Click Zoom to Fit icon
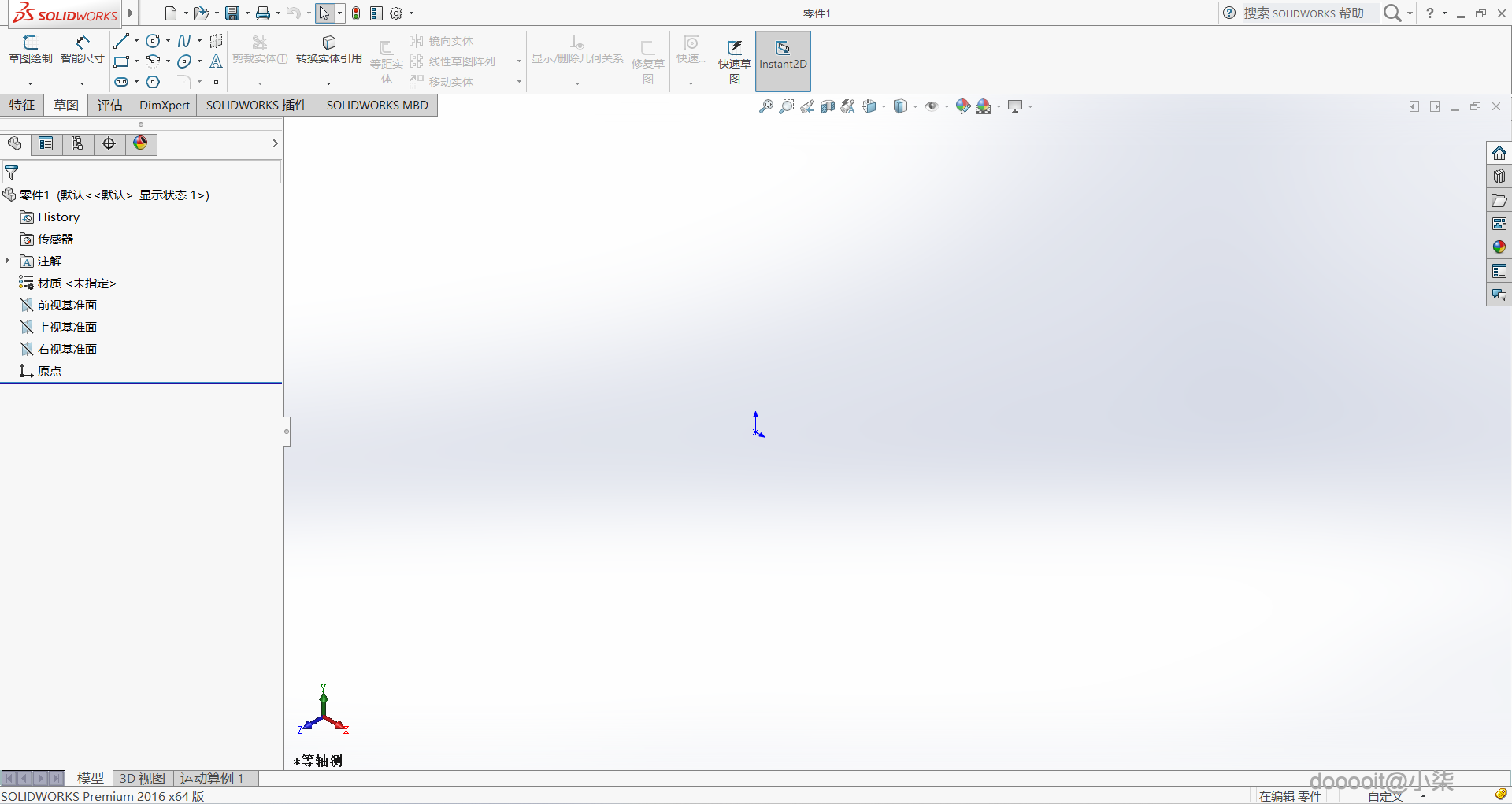Screen dimensions: 1512x804 [765, 106]
